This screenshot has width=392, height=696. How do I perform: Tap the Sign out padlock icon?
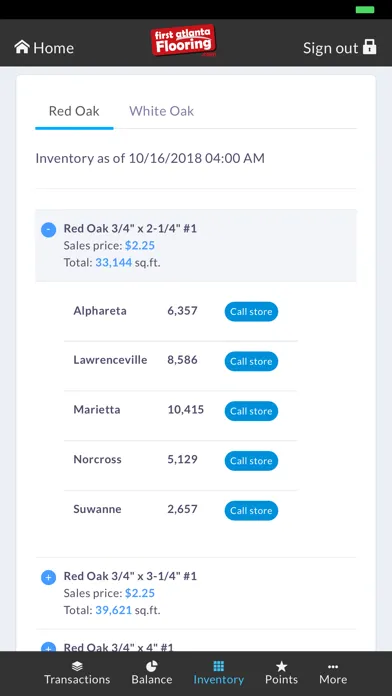369,47
